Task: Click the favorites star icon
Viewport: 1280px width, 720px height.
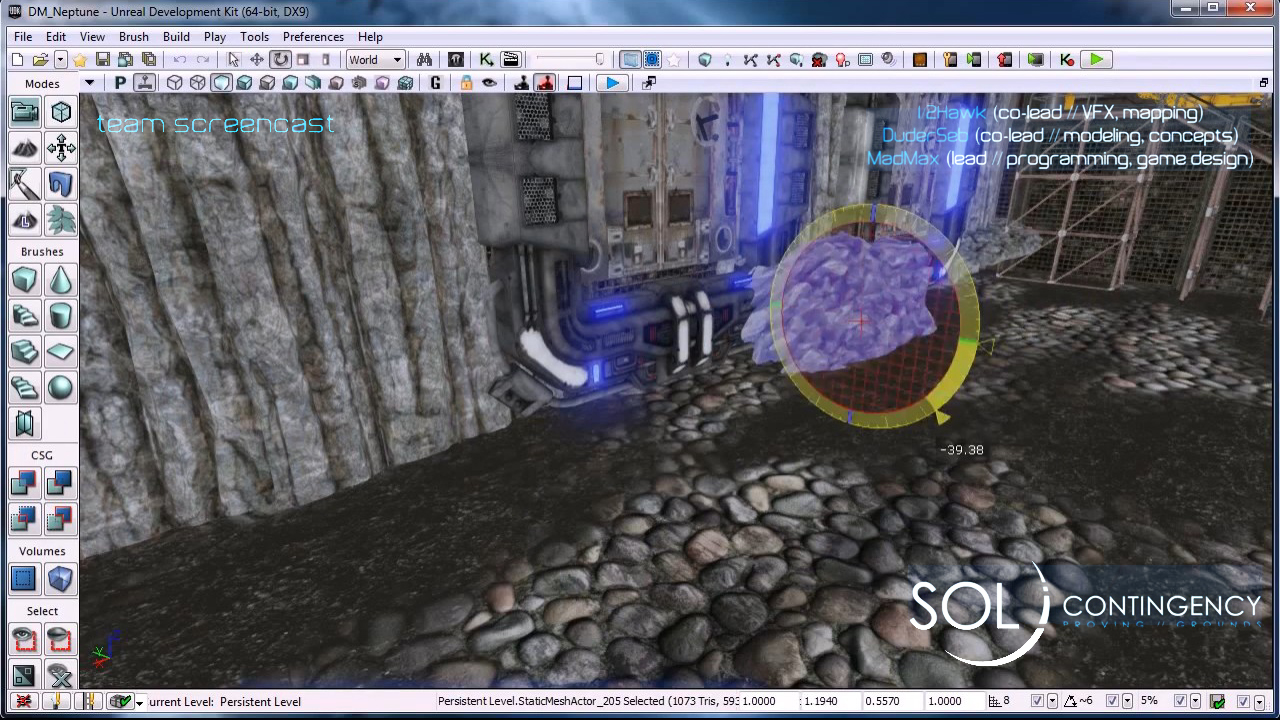Action: (79, 60)
